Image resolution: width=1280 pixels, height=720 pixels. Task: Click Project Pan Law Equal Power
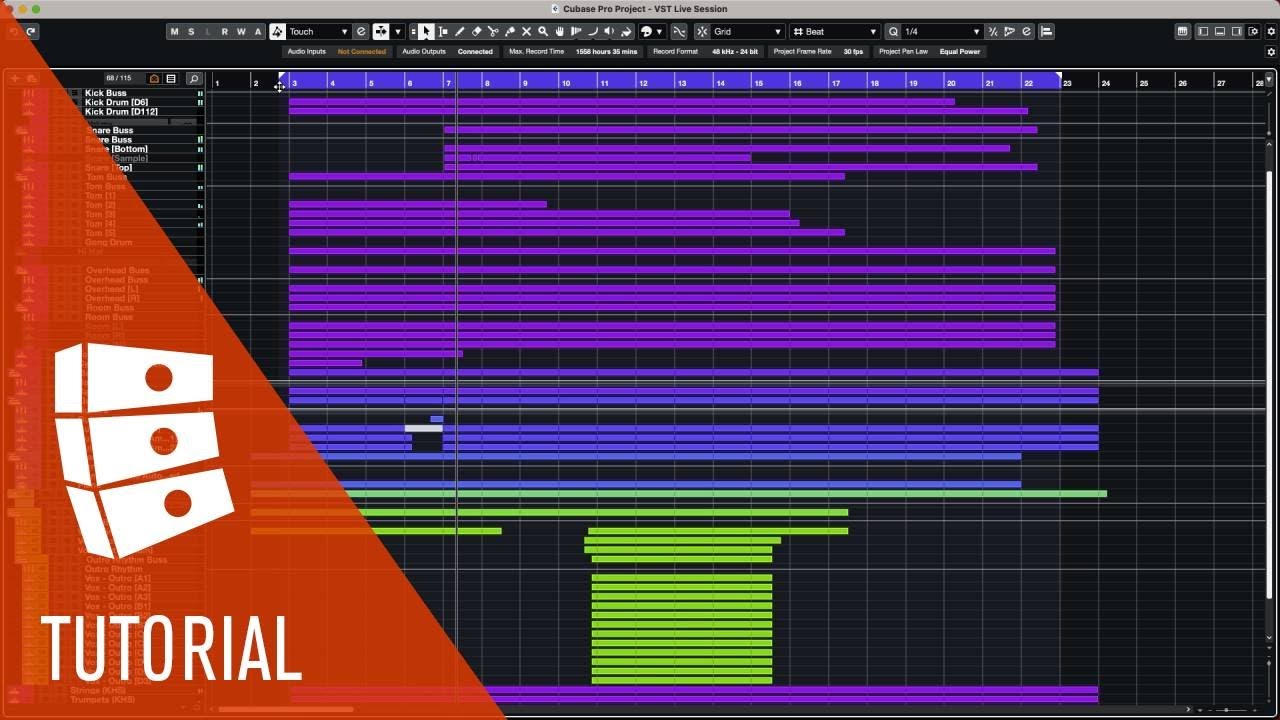pos(930,52)
